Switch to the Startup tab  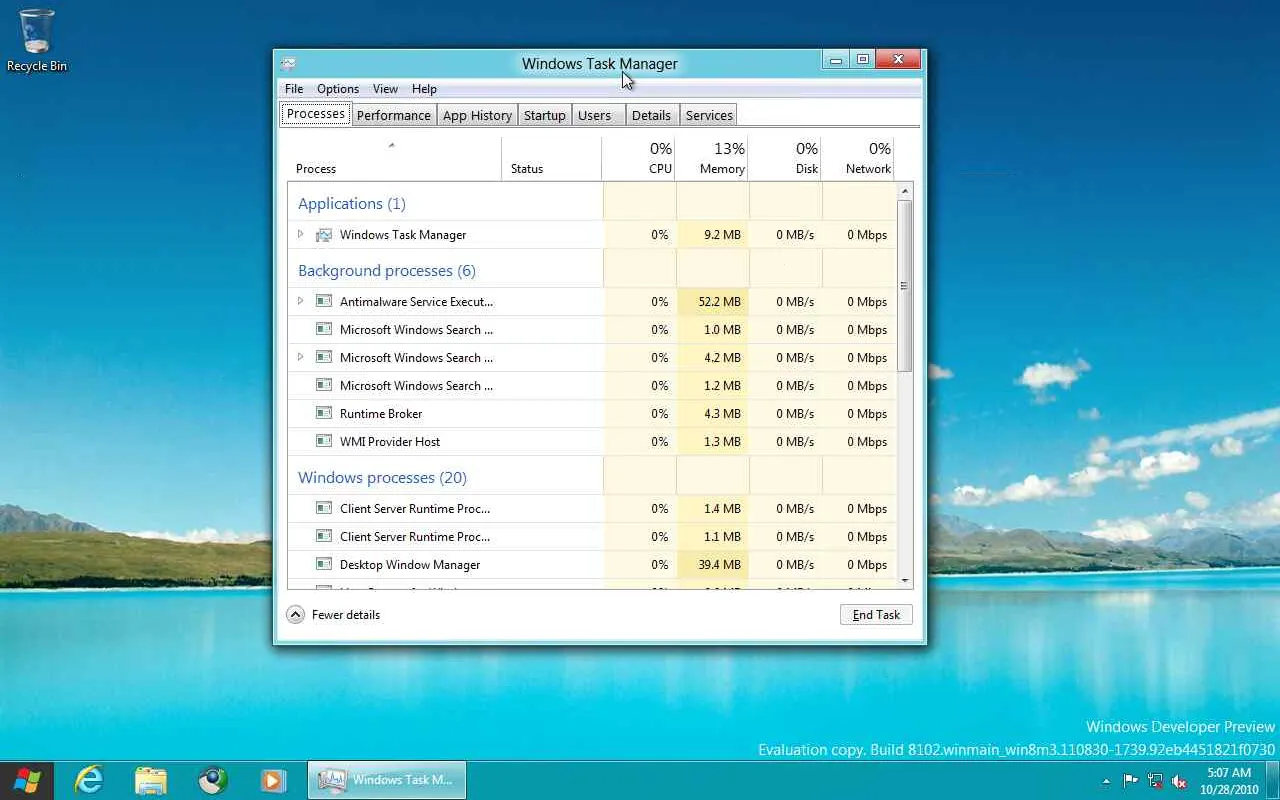(x=545, y=115)
